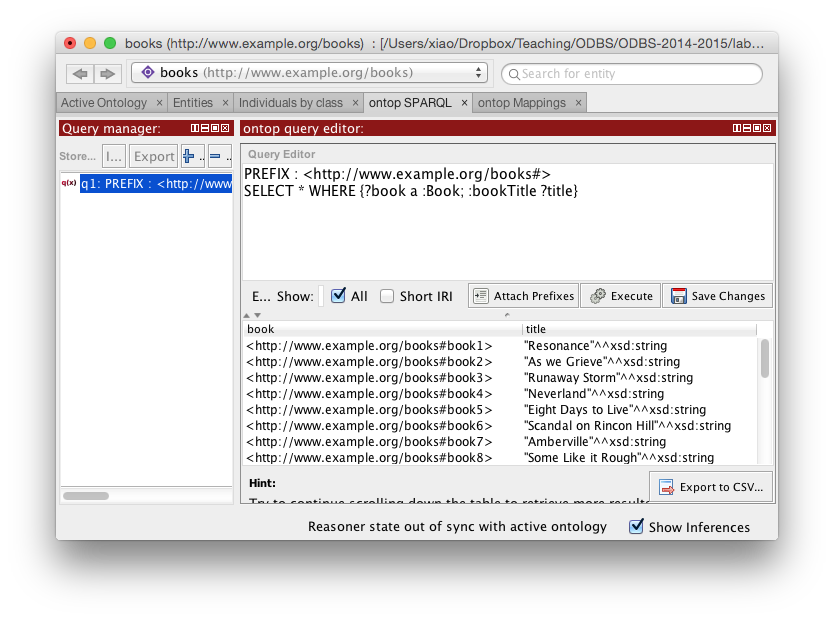
Task: Click the Search for entity field
Action: coord(632,74)
